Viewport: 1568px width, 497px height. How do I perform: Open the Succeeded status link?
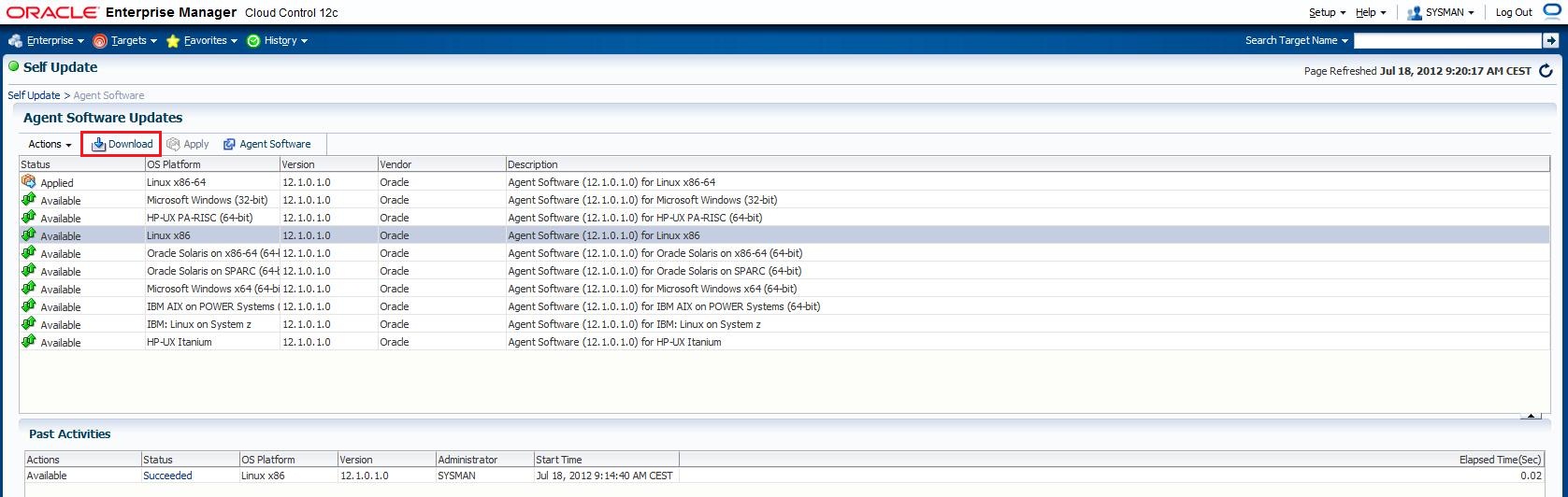coord(167,476)
